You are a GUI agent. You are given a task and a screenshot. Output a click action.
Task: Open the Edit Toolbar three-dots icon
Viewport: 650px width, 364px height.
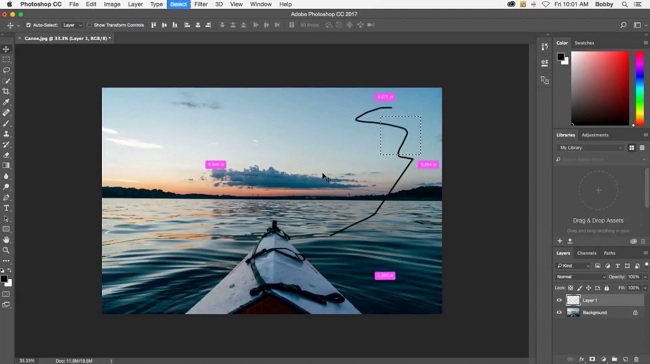(x=6, y=261)
